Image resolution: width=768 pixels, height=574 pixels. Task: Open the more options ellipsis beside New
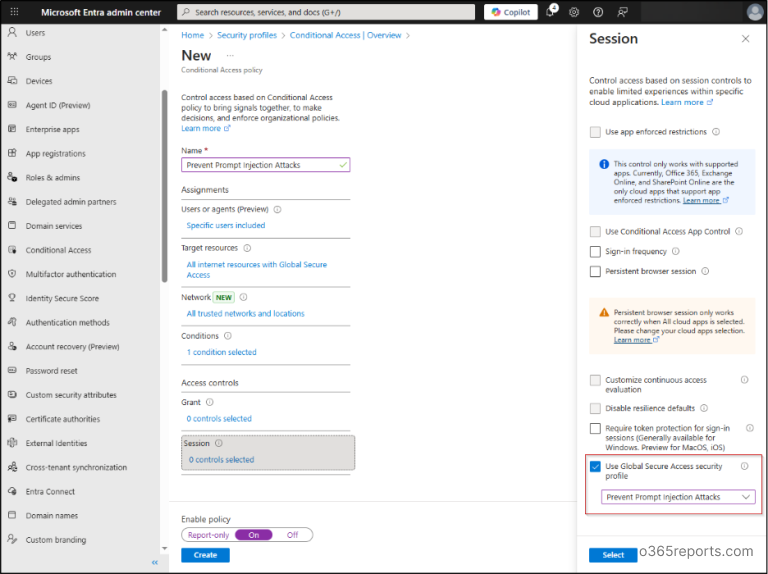(x=230, y=55)
